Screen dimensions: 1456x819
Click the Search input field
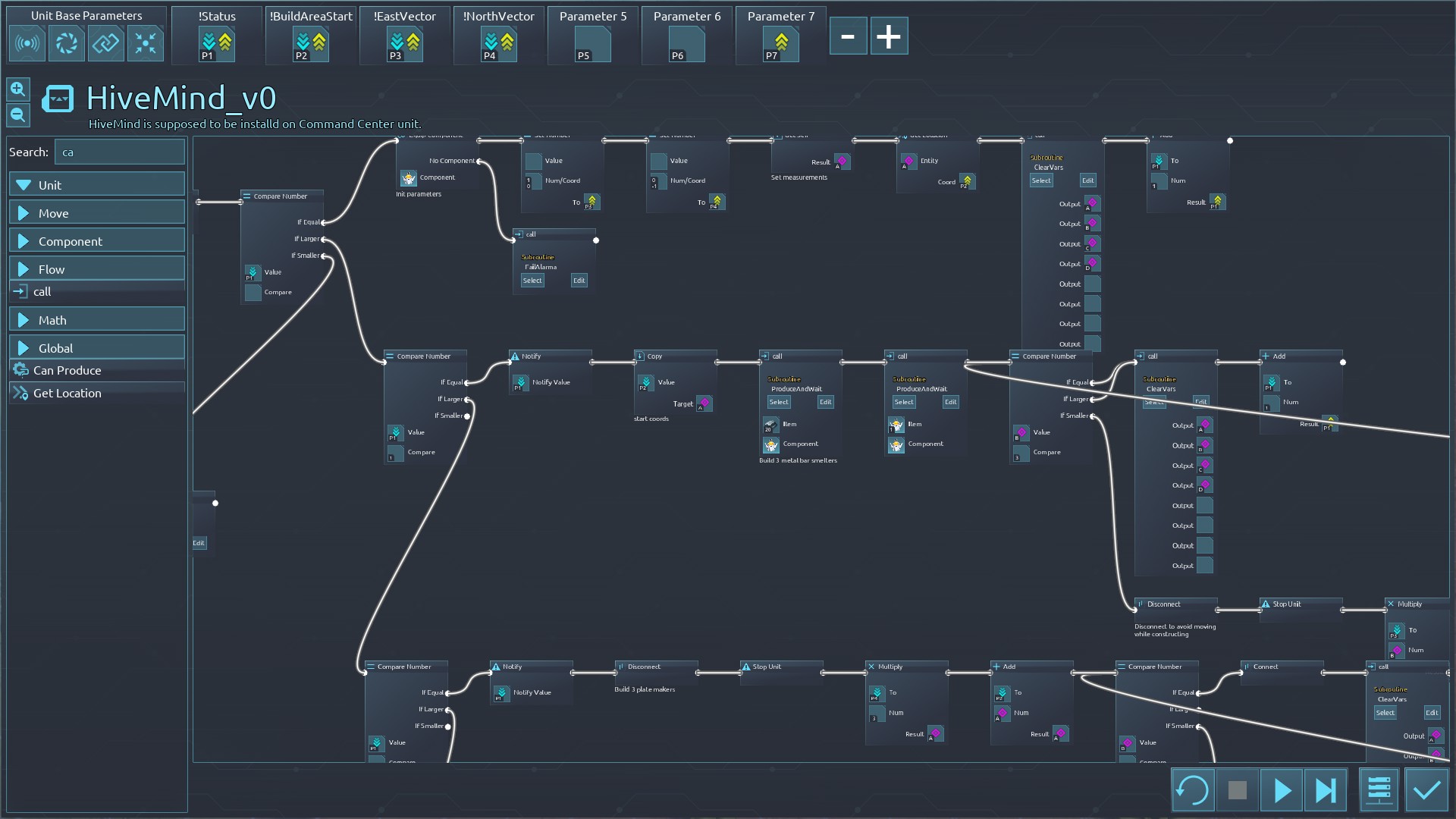point(119,152)
